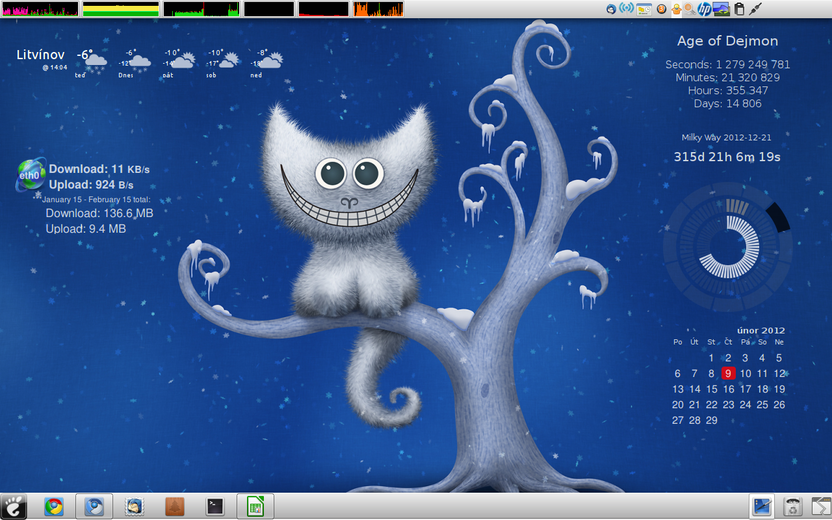The height and width of the screenshot is (520, 832).
Task: Select day 24 in the únor calendar
Action: 746,405
